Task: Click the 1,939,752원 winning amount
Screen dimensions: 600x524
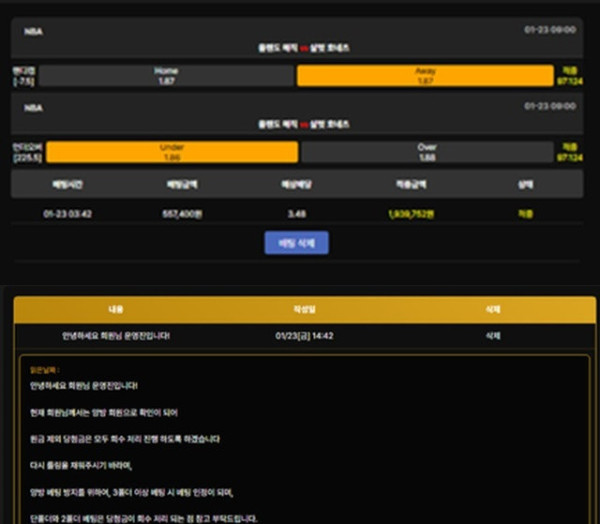Action: pyautogui.click(x=412, y=213)
